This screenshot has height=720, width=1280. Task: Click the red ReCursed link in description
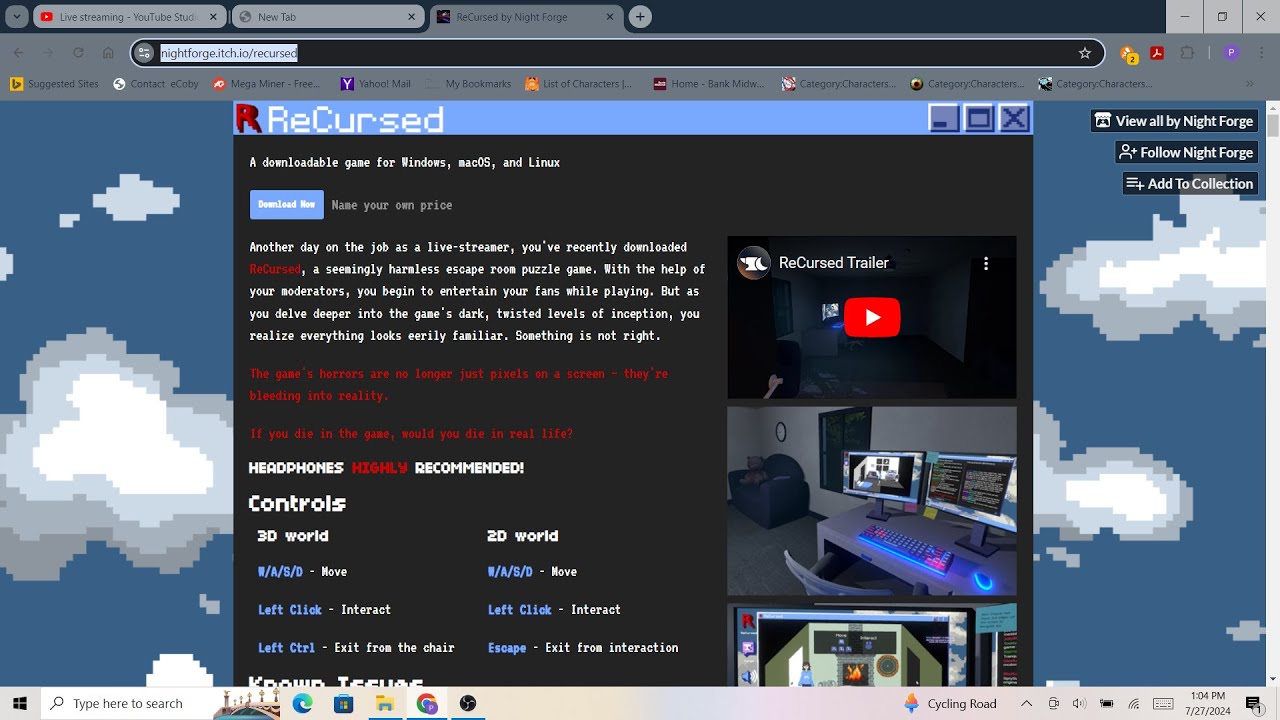[275, 269]
